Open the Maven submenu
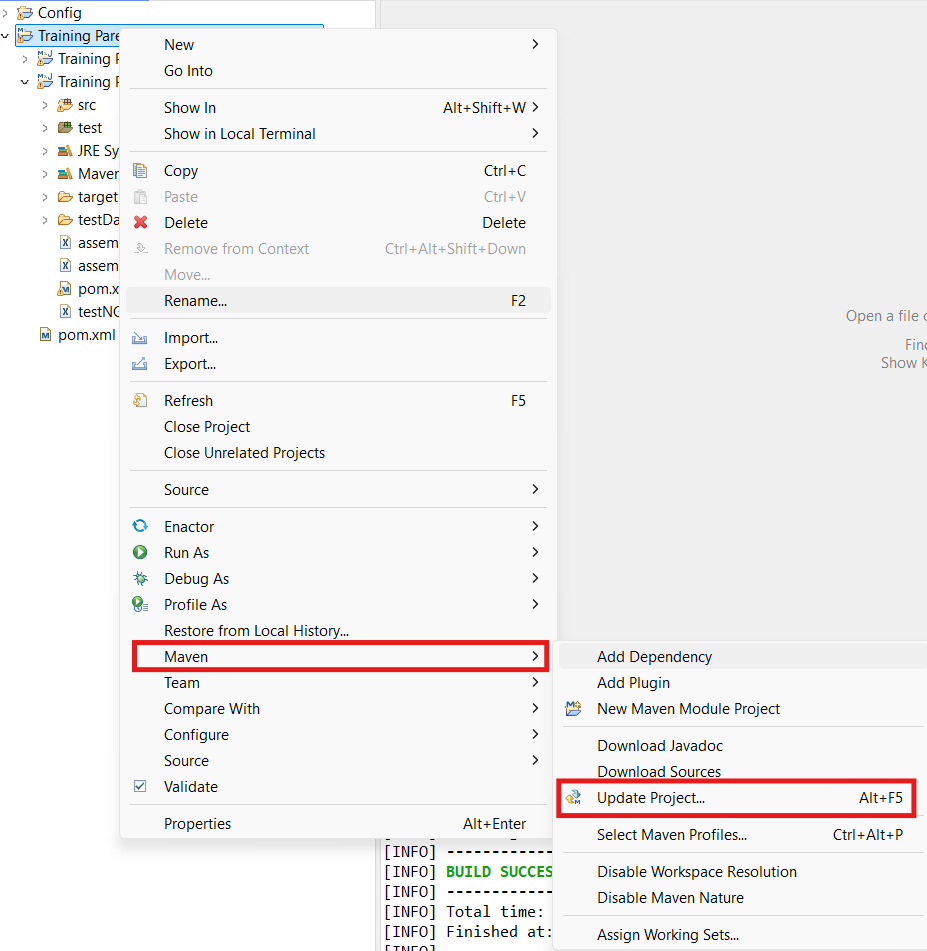The height and width of the screenshot is (951, 927). point(340,657)
